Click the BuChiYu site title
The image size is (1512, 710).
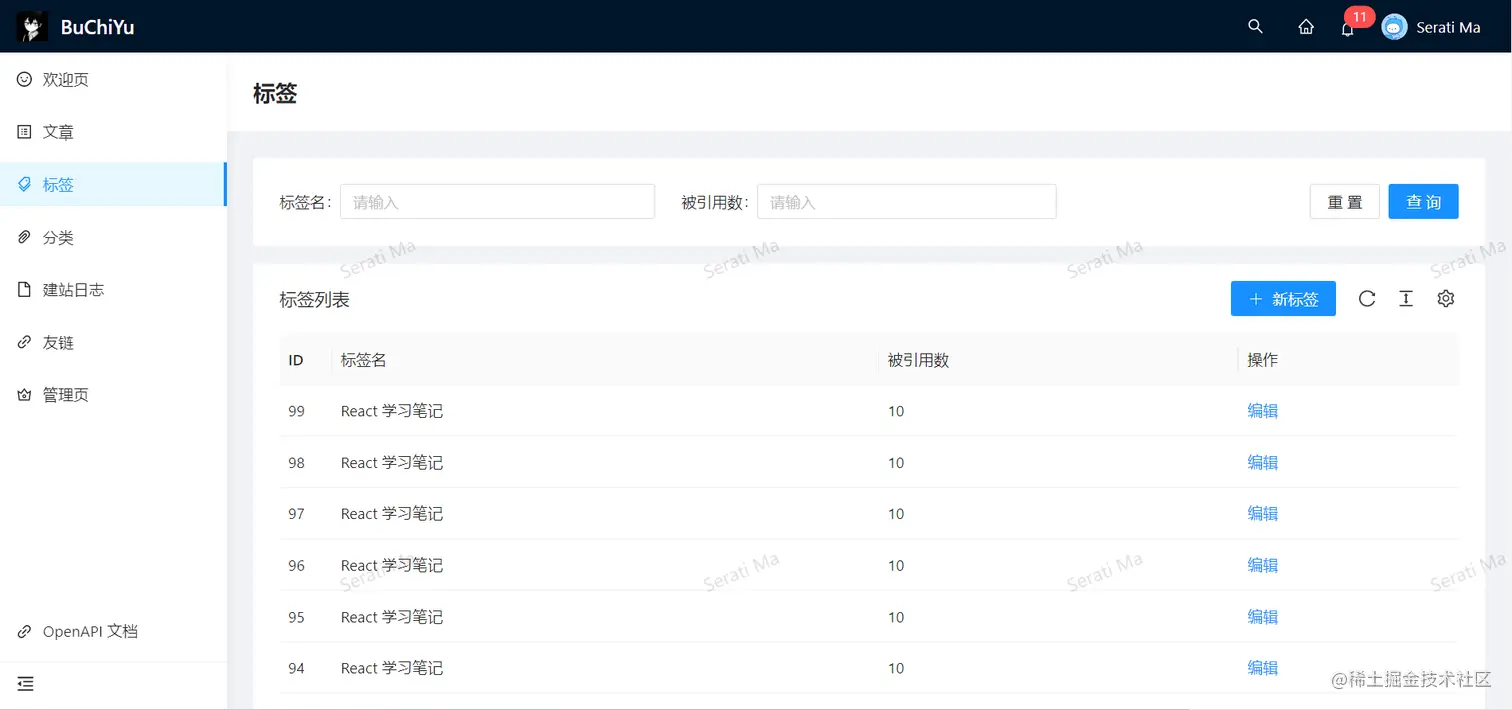point(97,28)
